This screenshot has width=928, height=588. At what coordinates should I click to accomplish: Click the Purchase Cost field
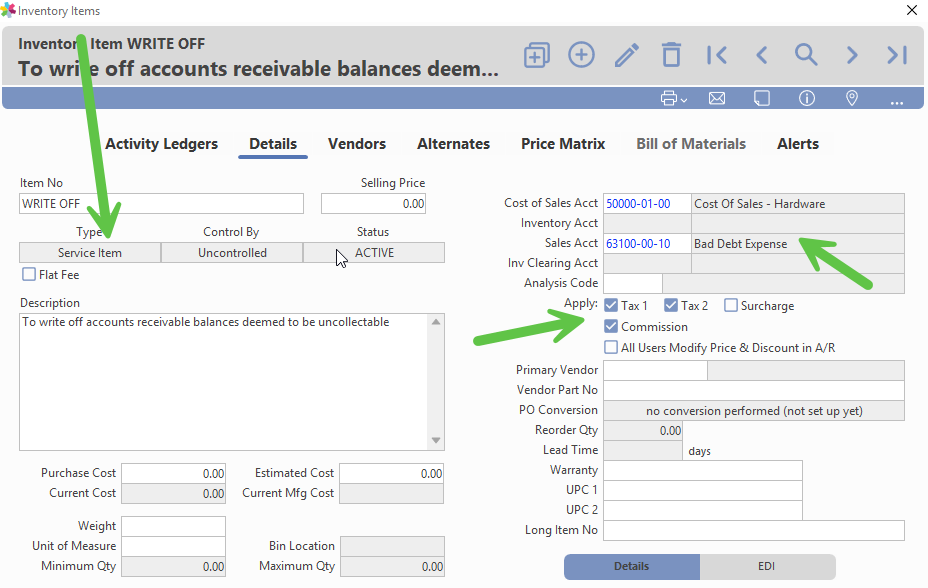(173, 473)
